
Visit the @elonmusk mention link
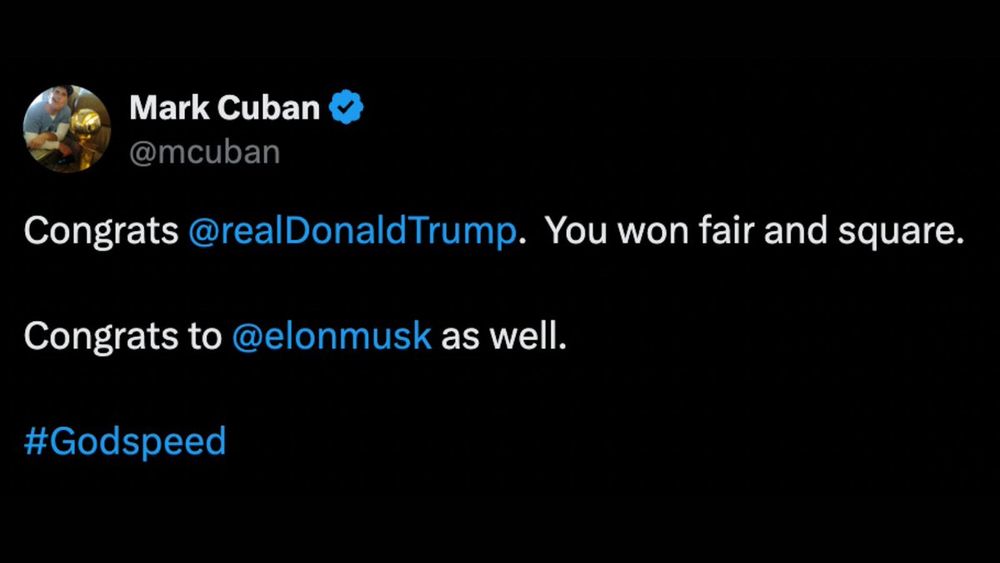(332, 336)
